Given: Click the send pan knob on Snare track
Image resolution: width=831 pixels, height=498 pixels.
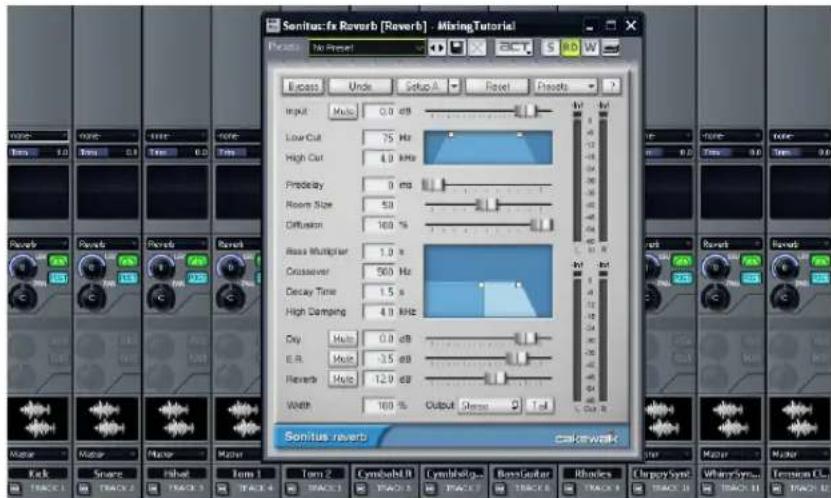Looking at the screenshot, I should pos(92,298).
